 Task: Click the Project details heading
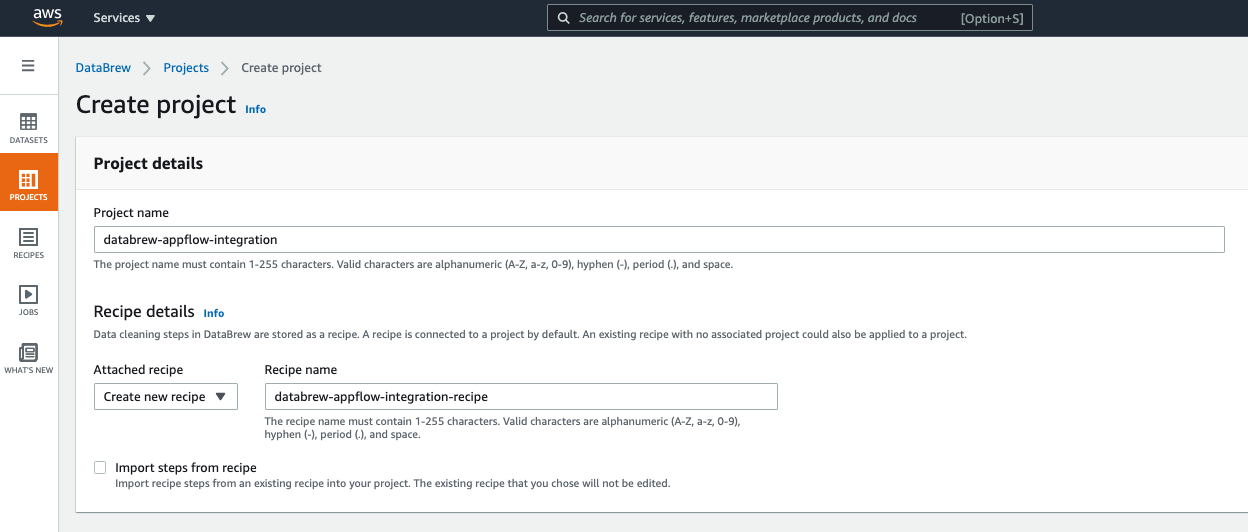click(x=148, y=163)
